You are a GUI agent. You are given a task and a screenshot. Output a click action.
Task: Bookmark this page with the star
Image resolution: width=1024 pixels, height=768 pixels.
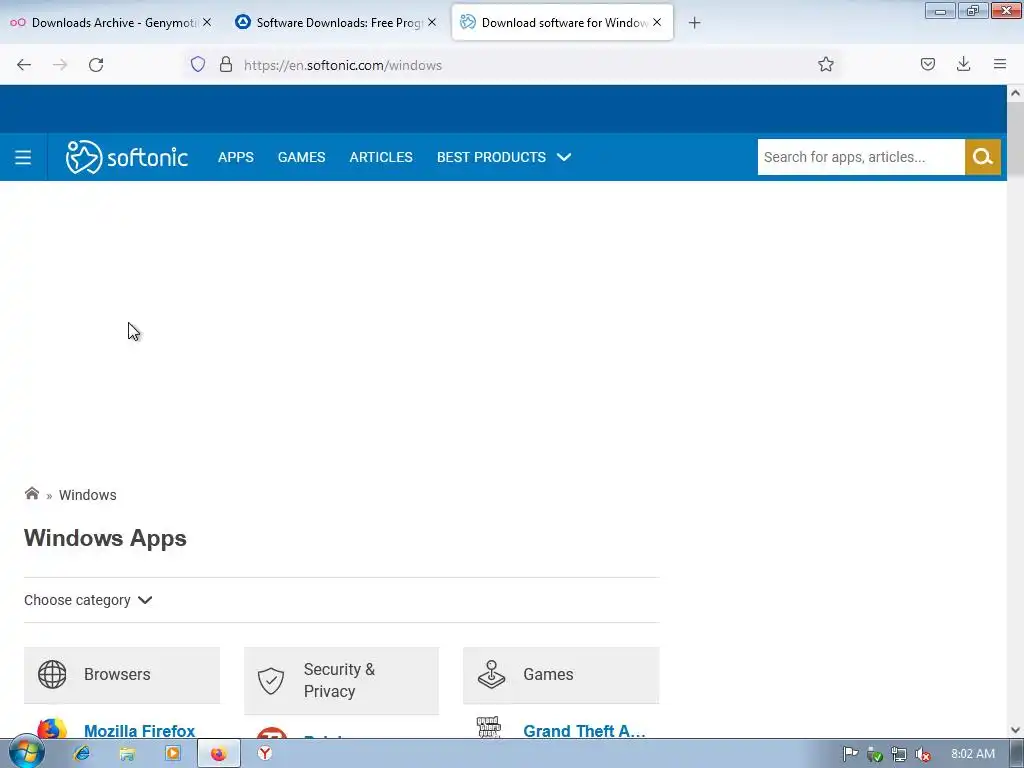825,64
